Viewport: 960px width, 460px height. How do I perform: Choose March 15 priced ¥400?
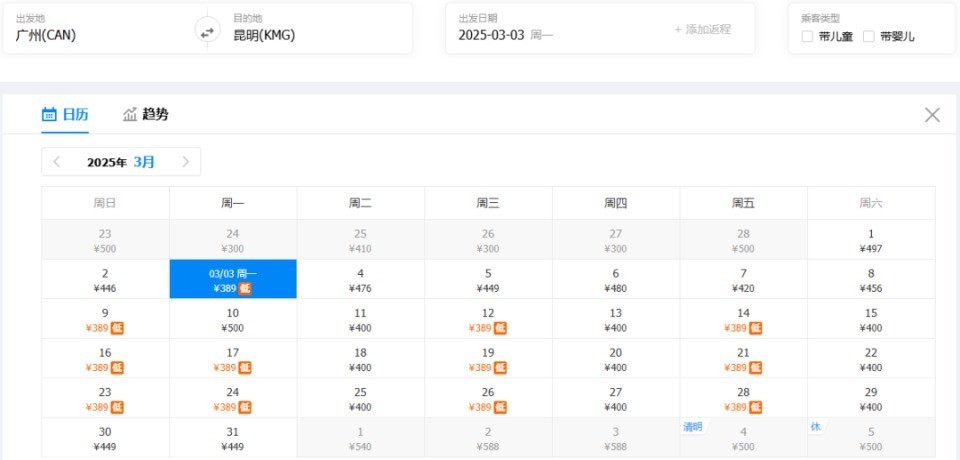coord(871,320)
